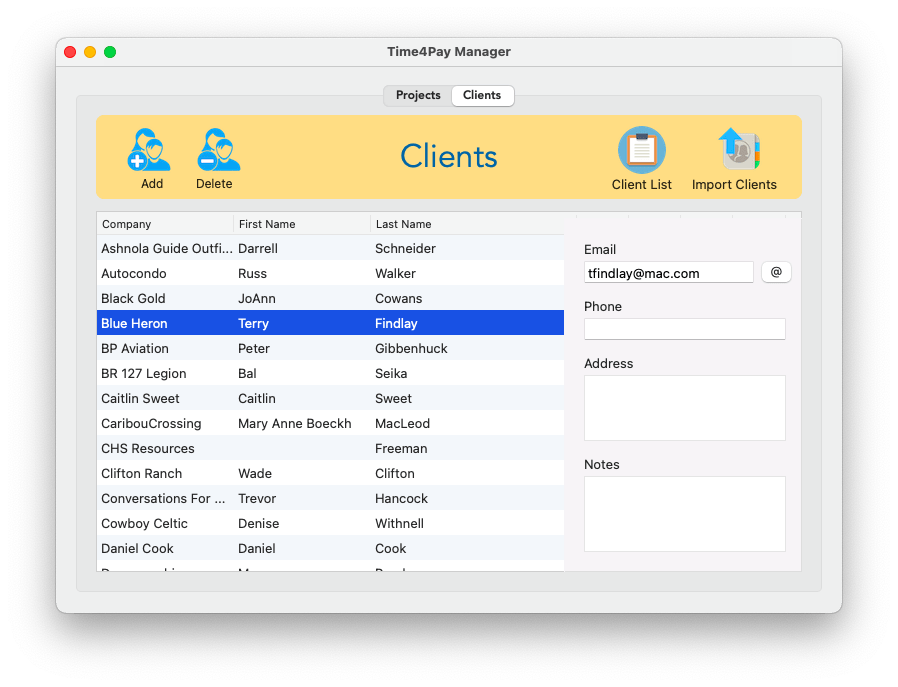Click last name Cowans
The width and height of the screenshot is (898, 687).
[x=399, y=298]
